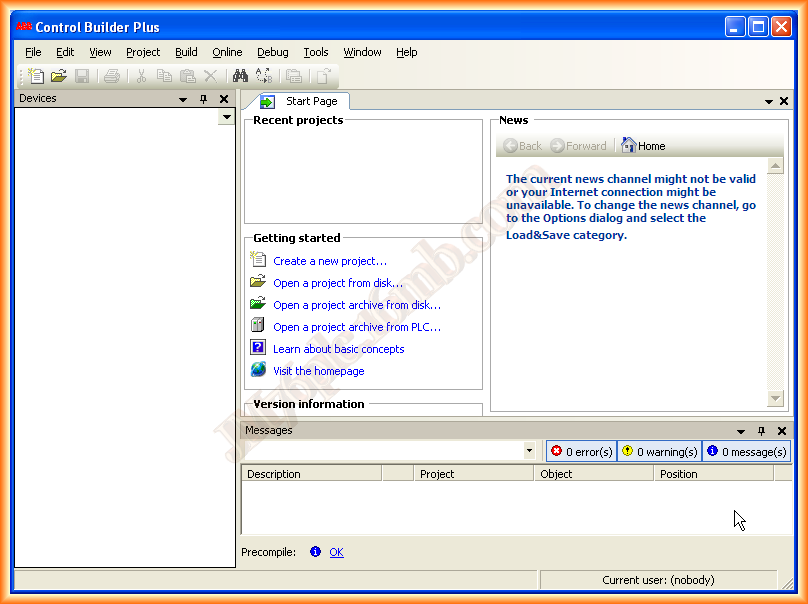Select the Find binoculars toolbar icon
The image size is (808, 604).
click(240, 75)
